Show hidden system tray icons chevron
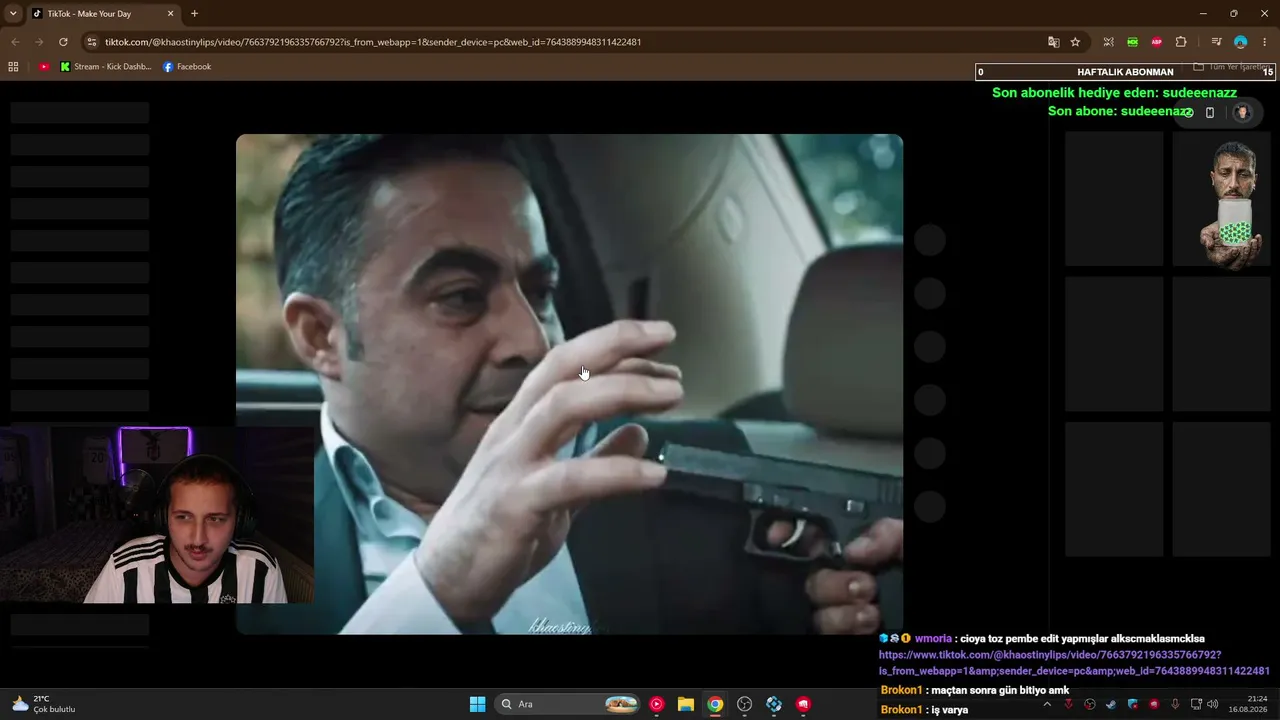 [1047, 704]
